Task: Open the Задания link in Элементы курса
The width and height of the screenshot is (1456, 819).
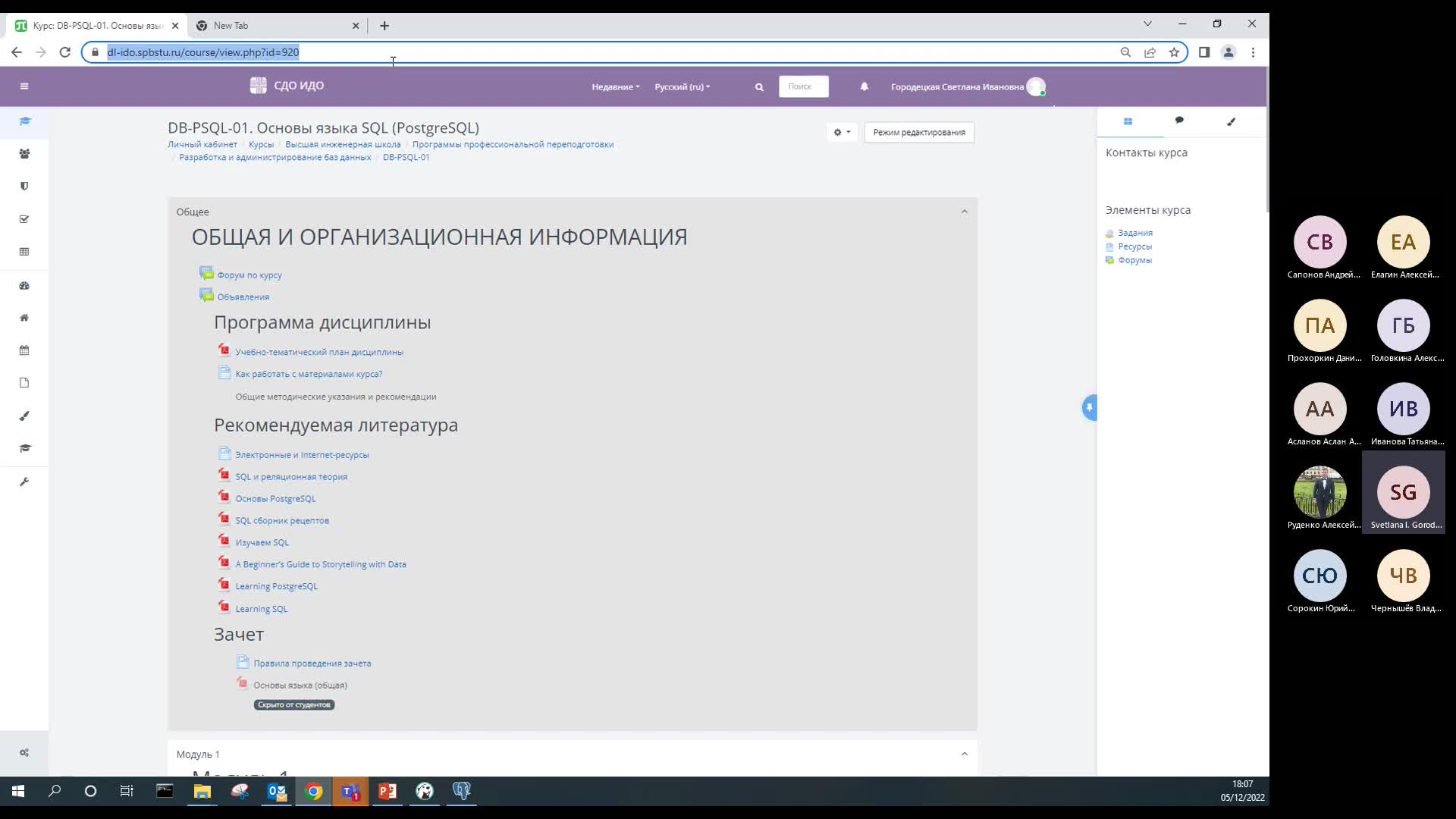Action: pos(1134,233)
